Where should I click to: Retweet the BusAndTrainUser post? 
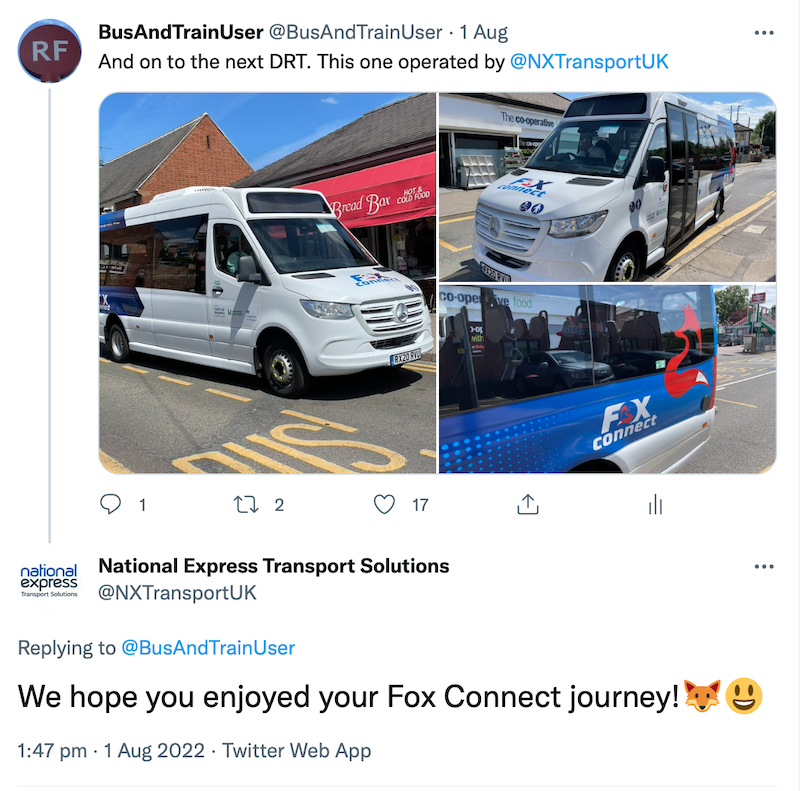[x=246, y=505]
